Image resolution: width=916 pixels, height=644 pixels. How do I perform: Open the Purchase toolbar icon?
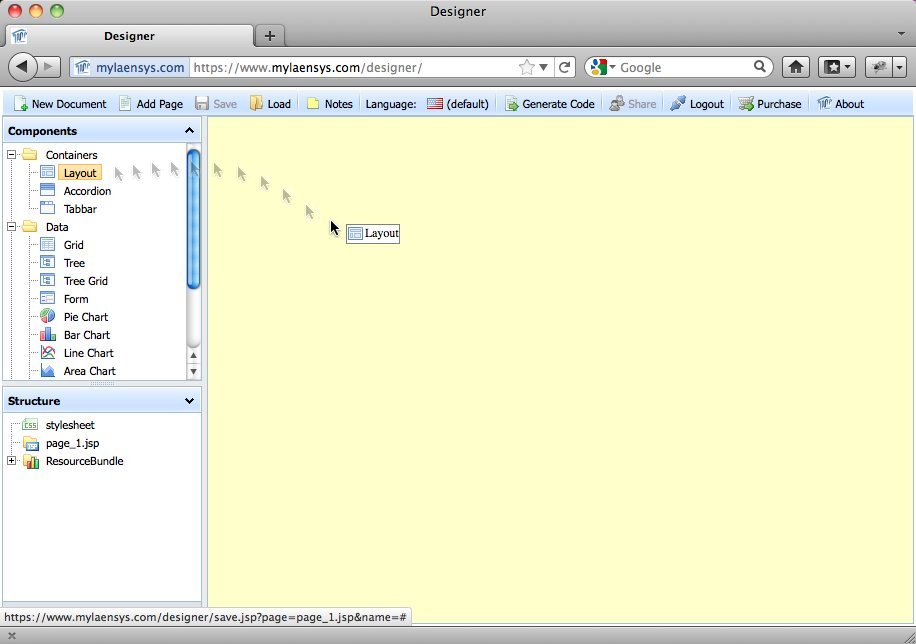(x=744, y=103)
